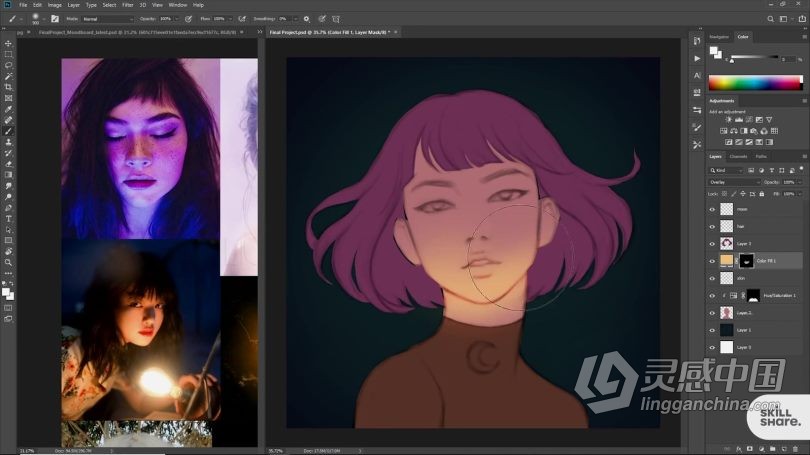
Task: Add Color Balance adjustment
Action: (734, 131)
